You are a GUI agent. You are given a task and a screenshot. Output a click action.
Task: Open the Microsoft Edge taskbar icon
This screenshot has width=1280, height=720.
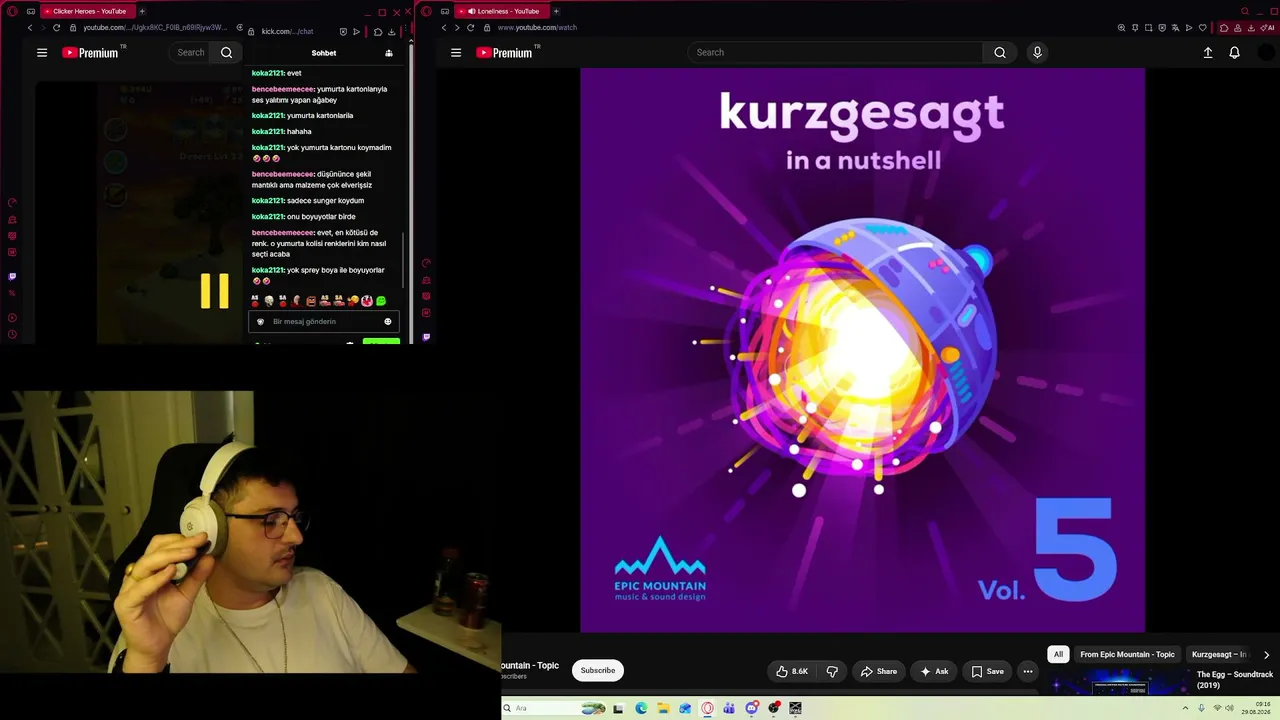click(641, 708)
